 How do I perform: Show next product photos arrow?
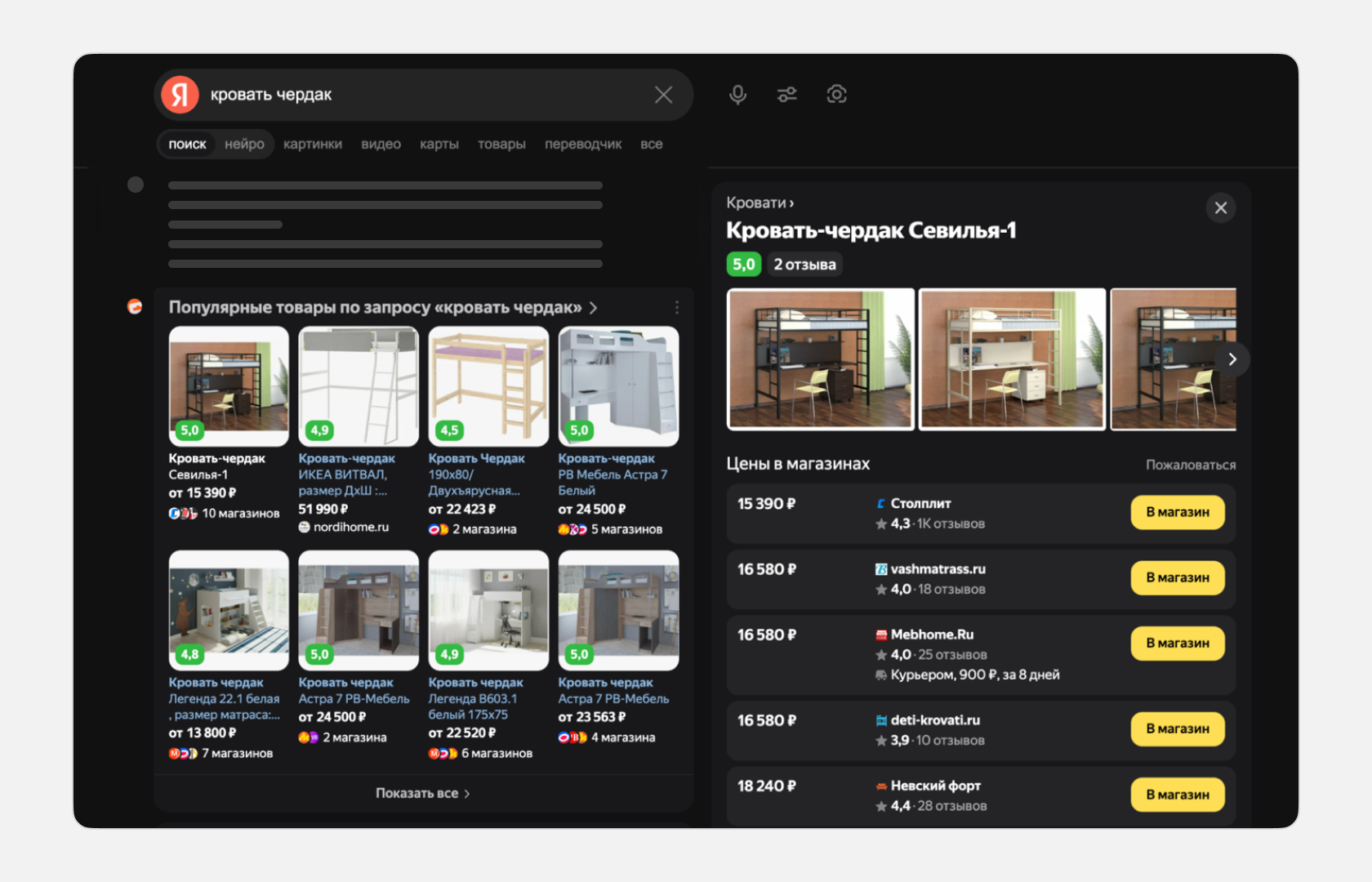1232,359
